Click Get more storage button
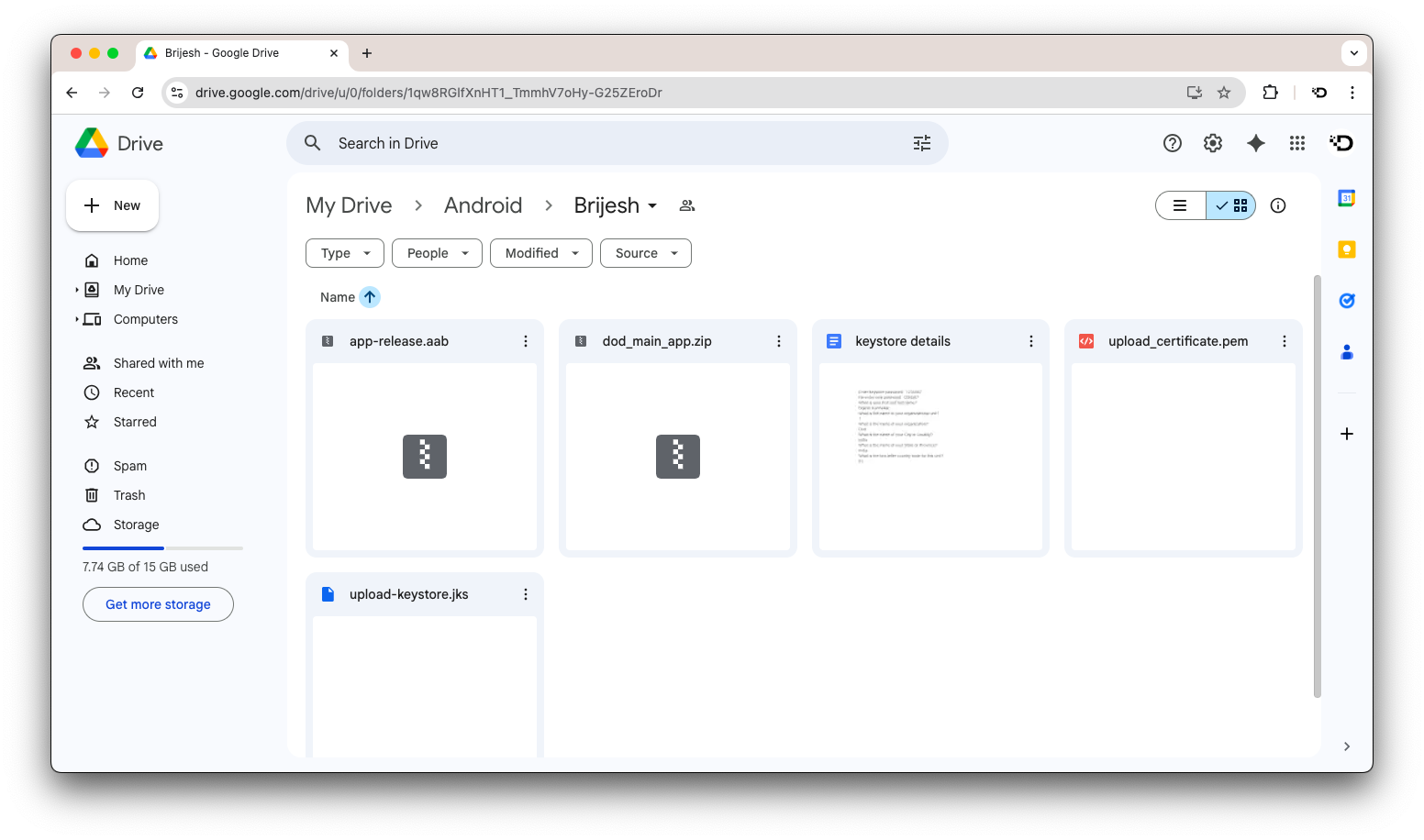 click(x=158, y=604)
